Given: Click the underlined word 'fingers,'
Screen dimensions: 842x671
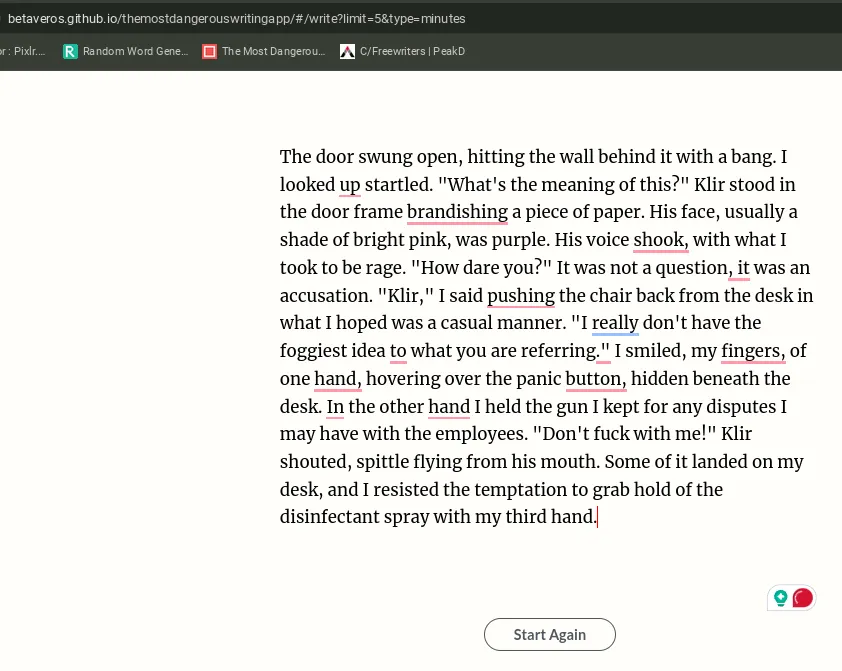Looking at the screenshot, I should coord(753,351).
